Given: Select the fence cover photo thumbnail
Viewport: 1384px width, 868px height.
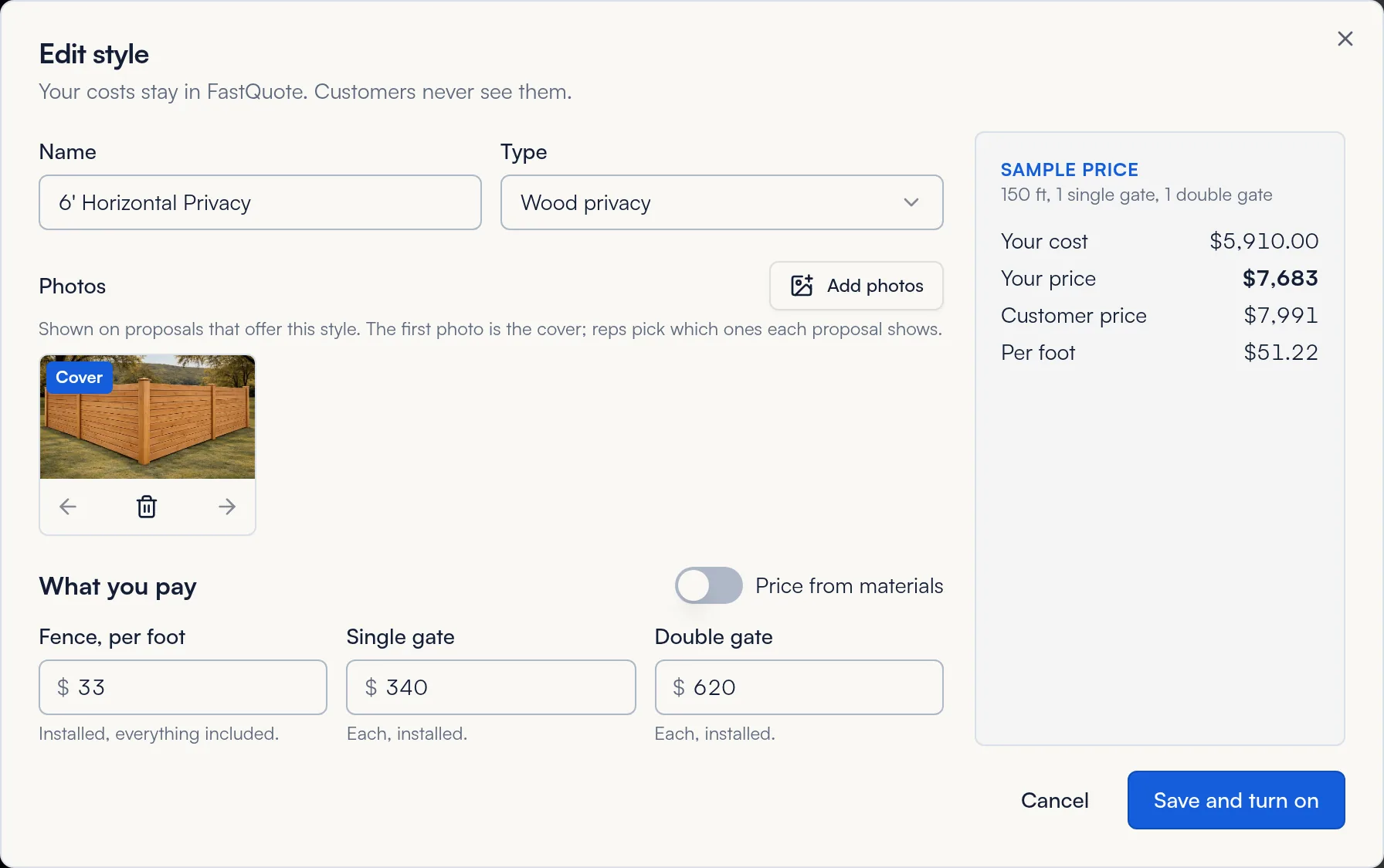Looking at the screenshot, I should coord(148,417).
